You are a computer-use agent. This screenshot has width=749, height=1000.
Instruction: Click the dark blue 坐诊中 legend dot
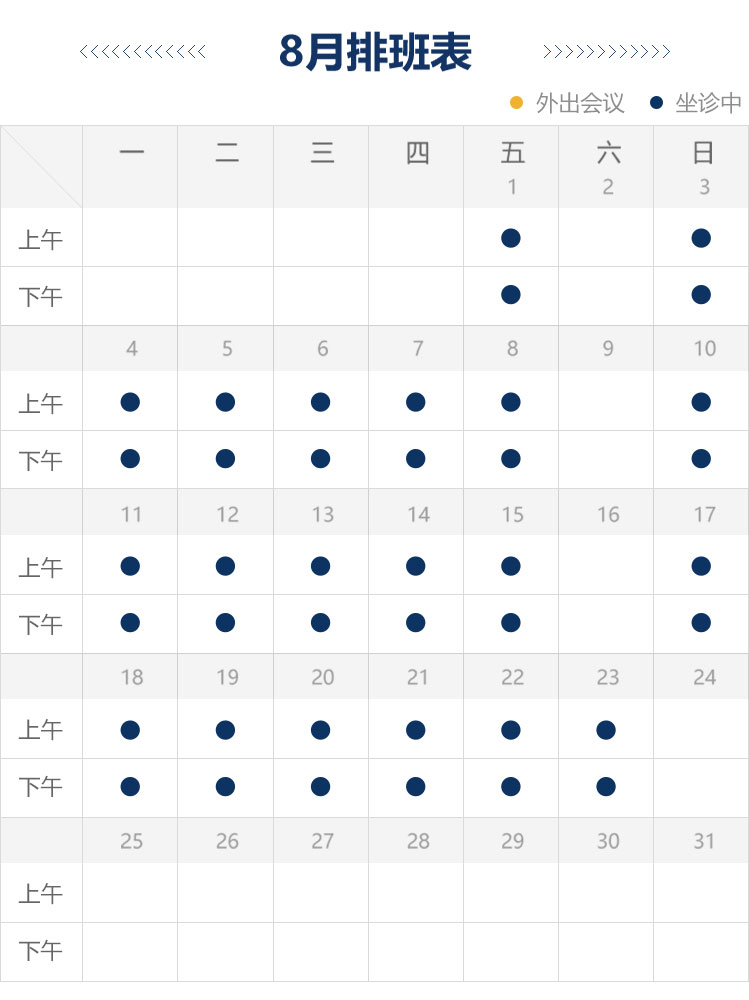coord(657,102)
